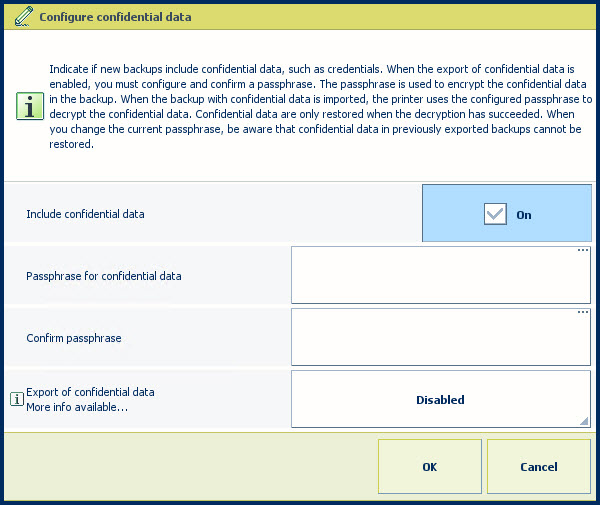The height and width of the screenshot is (505, 600).
Task: Dismiss dialog with the Cancel button
Action: pyautogui.click(x=539, y=466)
